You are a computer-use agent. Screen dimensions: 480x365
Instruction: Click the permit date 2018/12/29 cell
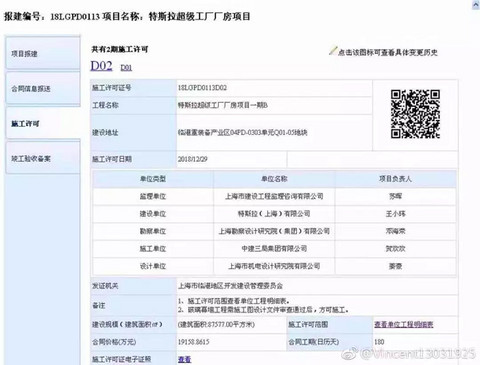click(231, 159)
